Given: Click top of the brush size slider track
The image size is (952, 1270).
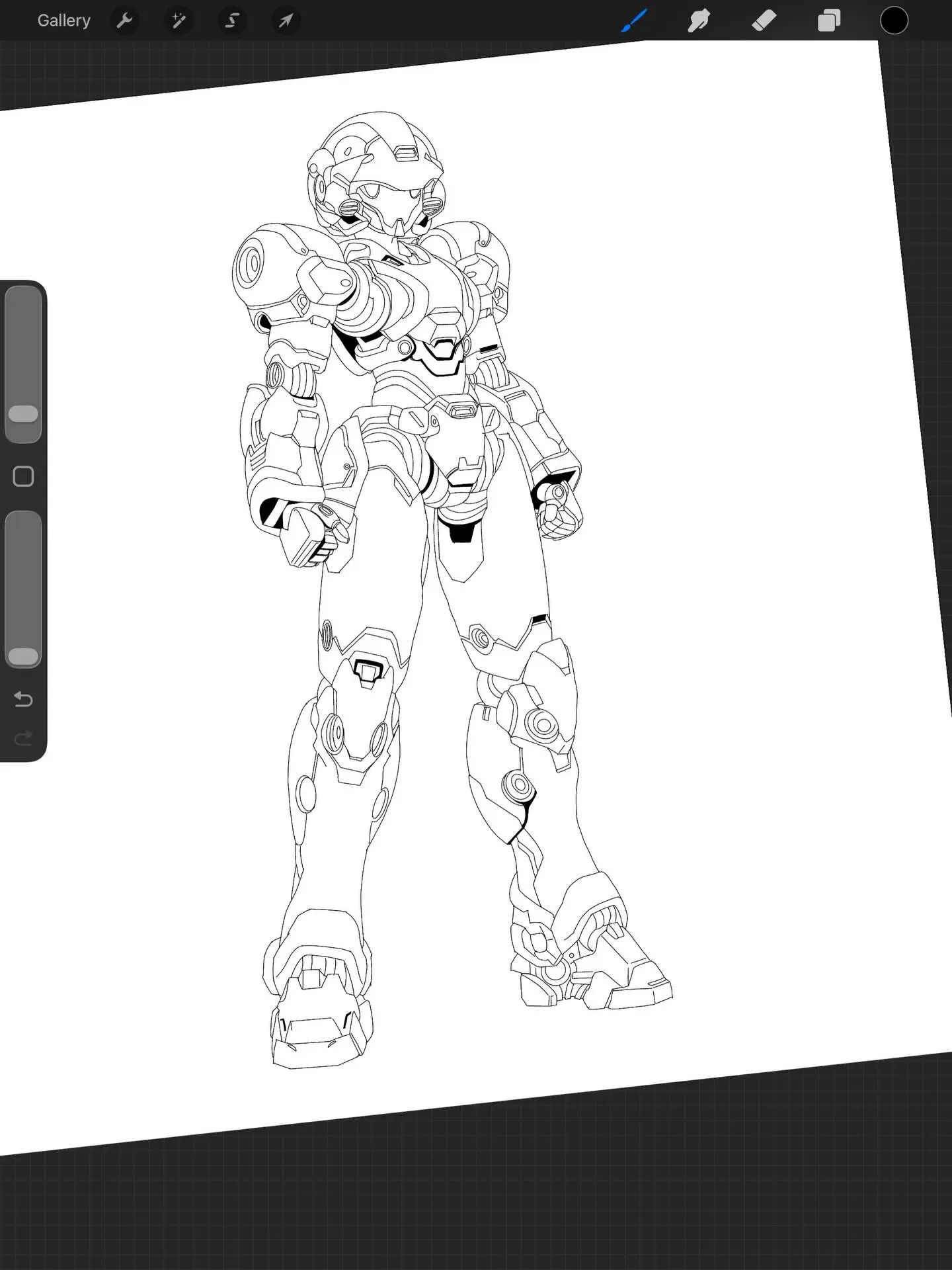Looking at the screenshot, I should click(x=23, y=298).
